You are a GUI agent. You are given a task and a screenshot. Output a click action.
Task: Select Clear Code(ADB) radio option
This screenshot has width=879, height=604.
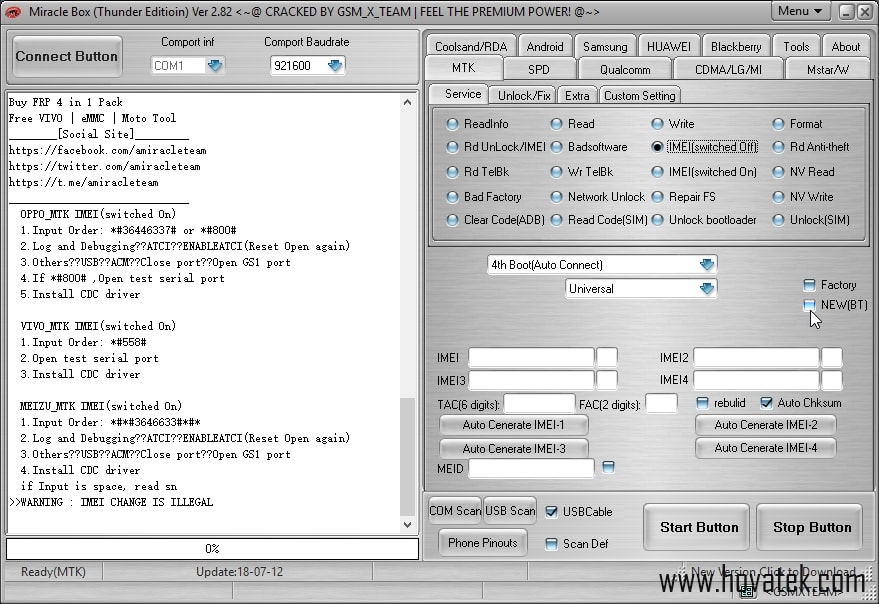[x=452, y=220]
